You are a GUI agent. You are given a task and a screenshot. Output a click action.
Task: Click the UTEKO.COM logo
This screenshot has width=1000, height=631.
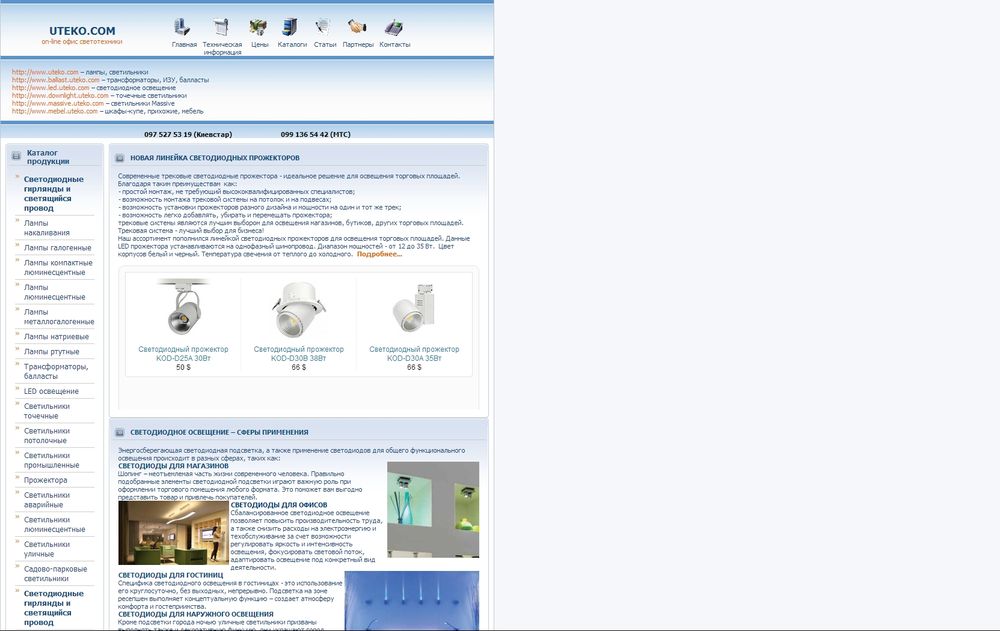click(x=82, y=31)
